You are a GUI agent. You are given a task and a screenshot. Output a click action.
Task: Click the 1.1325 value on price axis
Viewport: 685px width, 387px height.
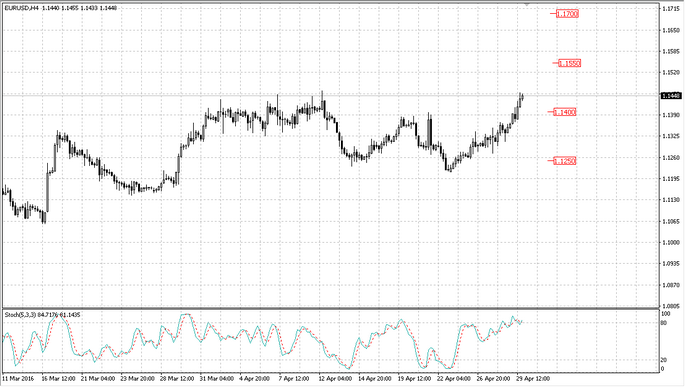[671, 136]
